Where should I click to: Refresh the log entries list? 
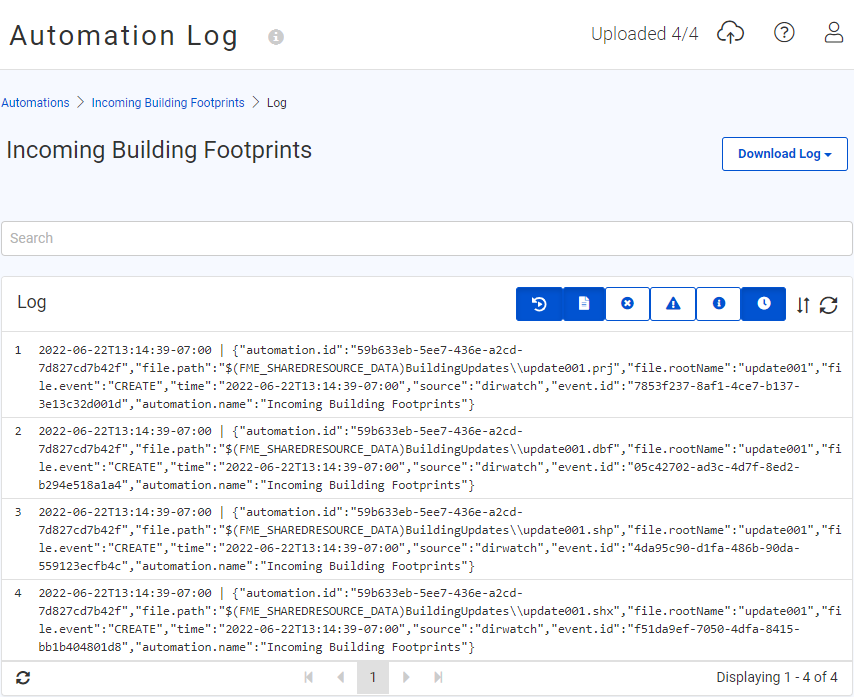pyautogui.click(x=829, y=306)
